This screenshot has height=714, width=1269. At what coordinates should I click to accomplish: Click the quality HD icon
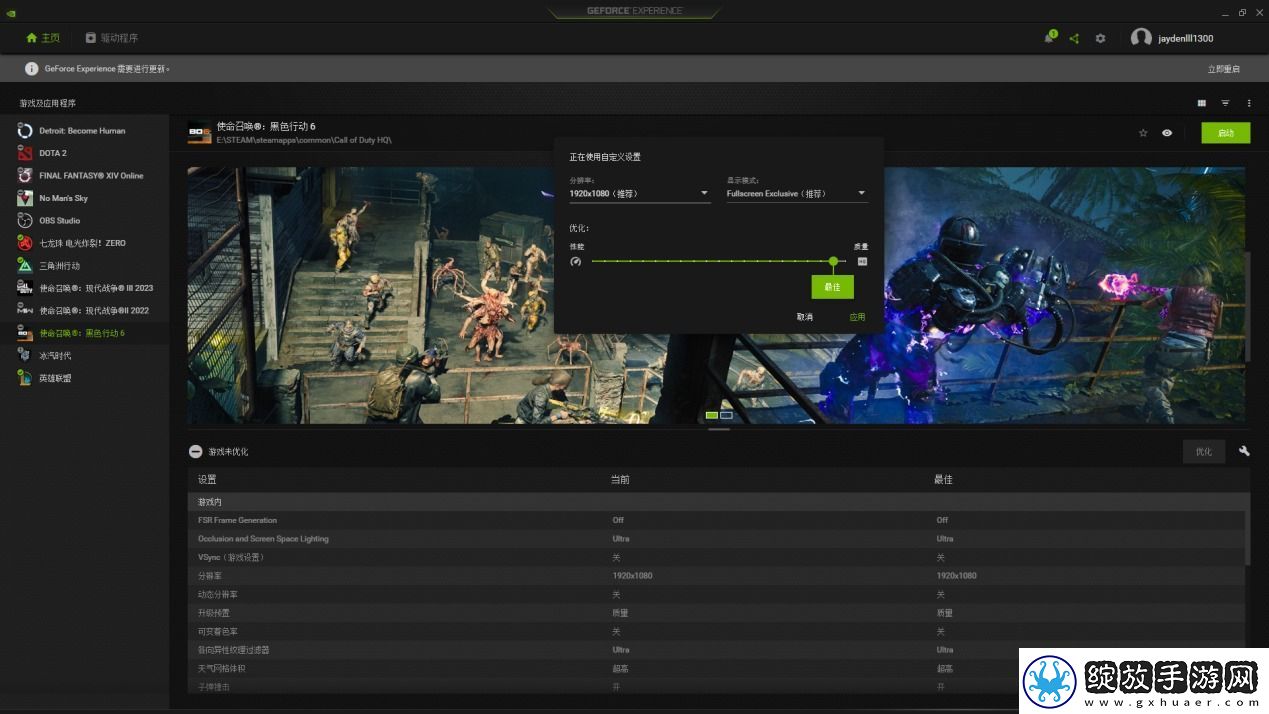[x=862, y=262]
